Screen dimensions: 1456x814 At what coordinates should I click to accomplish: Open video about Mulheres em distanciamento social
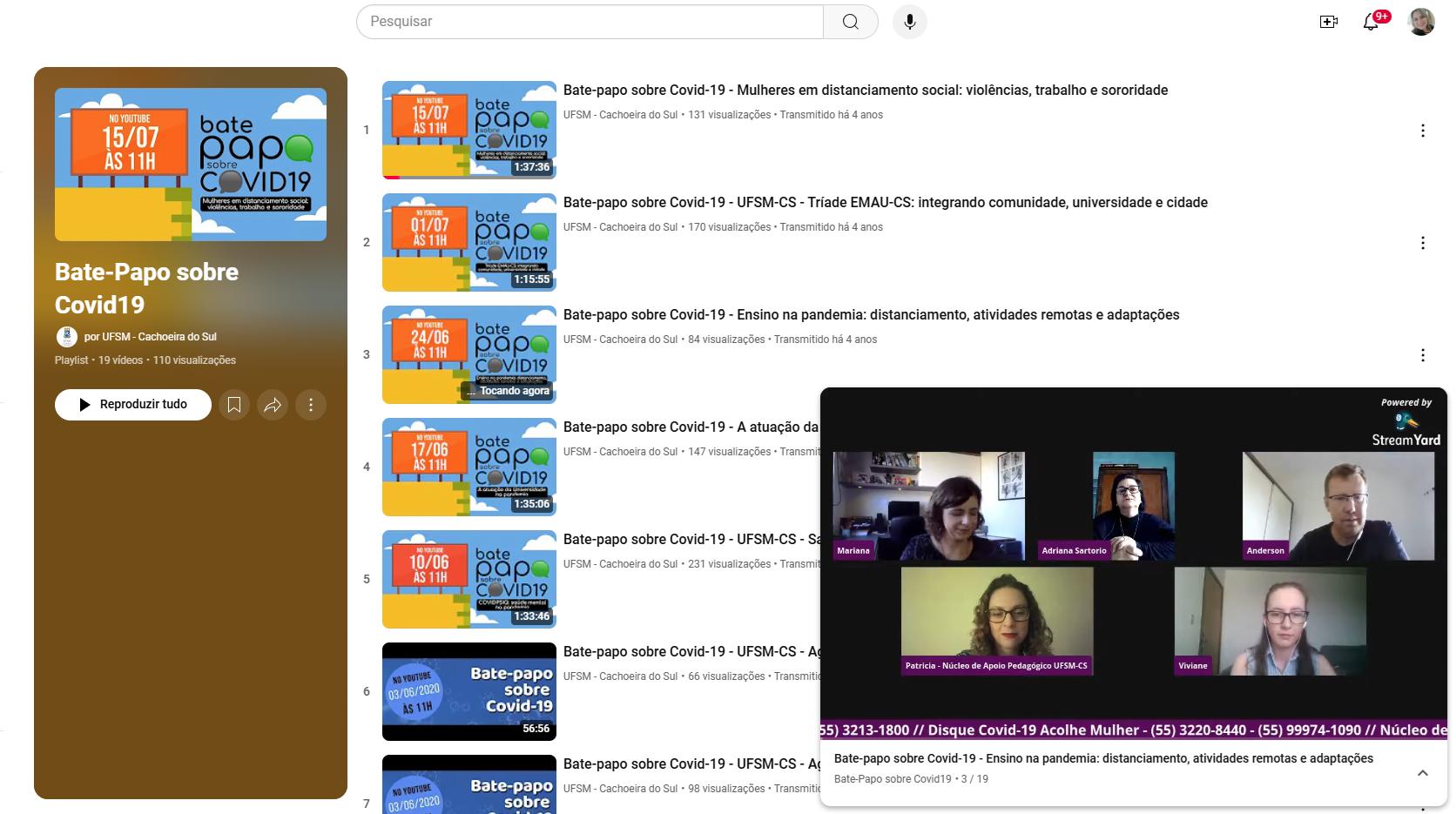pos(865,91)
